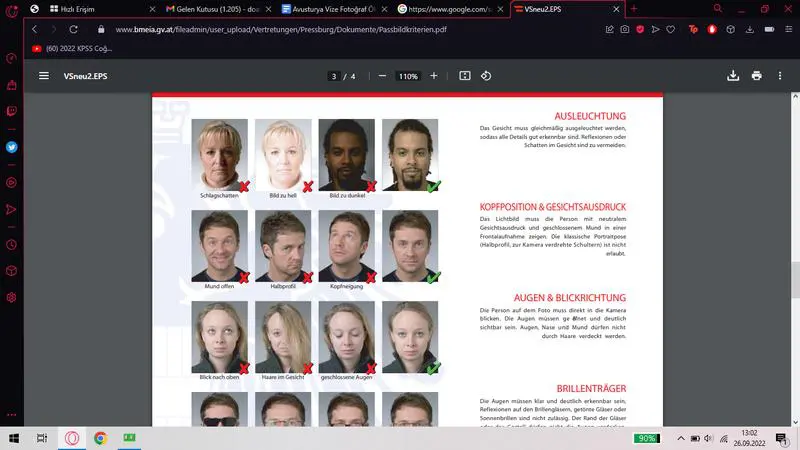Open Twitter from the Opera sidebar

pos(11,147)
